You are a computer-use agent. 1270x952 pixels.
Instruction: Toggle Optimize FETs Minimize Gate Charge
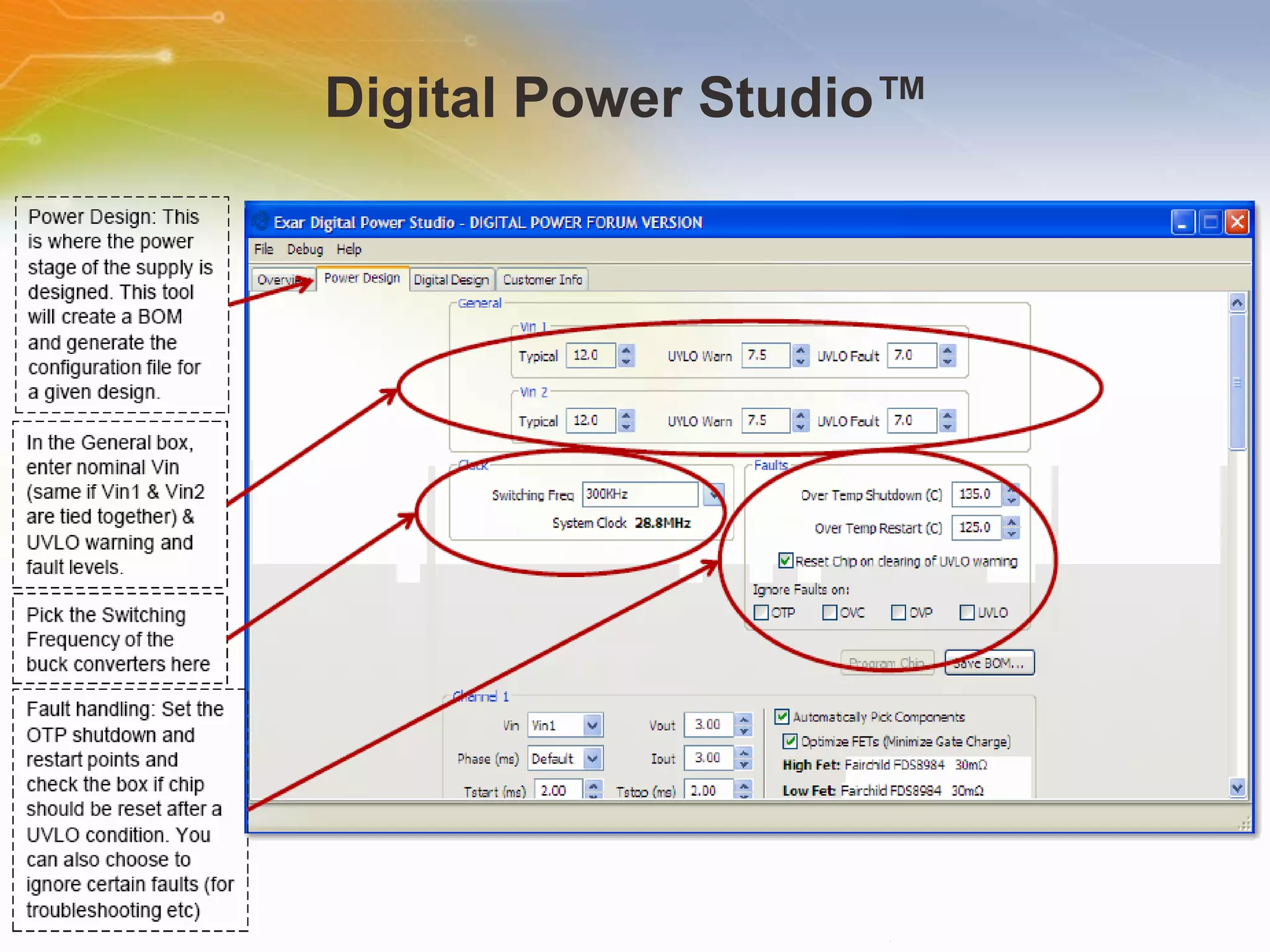click(790, 741)
